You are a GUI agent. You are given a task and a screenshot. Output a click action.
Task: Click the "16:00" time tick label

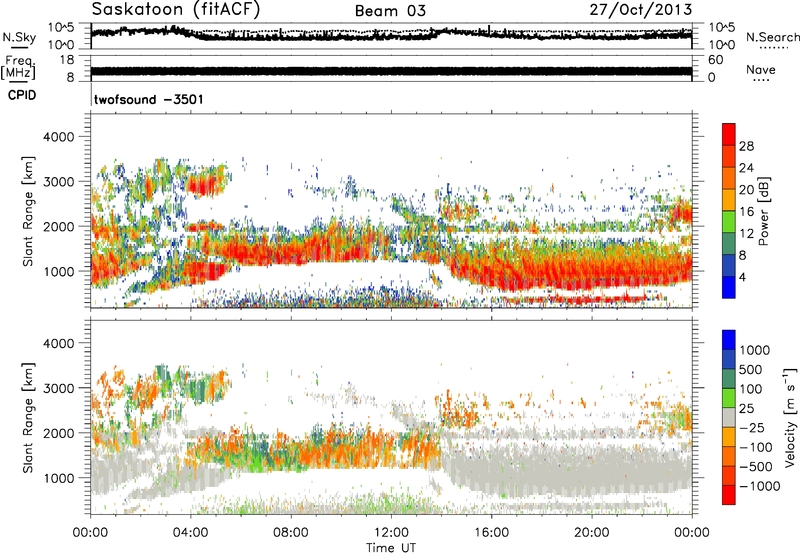pos(491,533)
